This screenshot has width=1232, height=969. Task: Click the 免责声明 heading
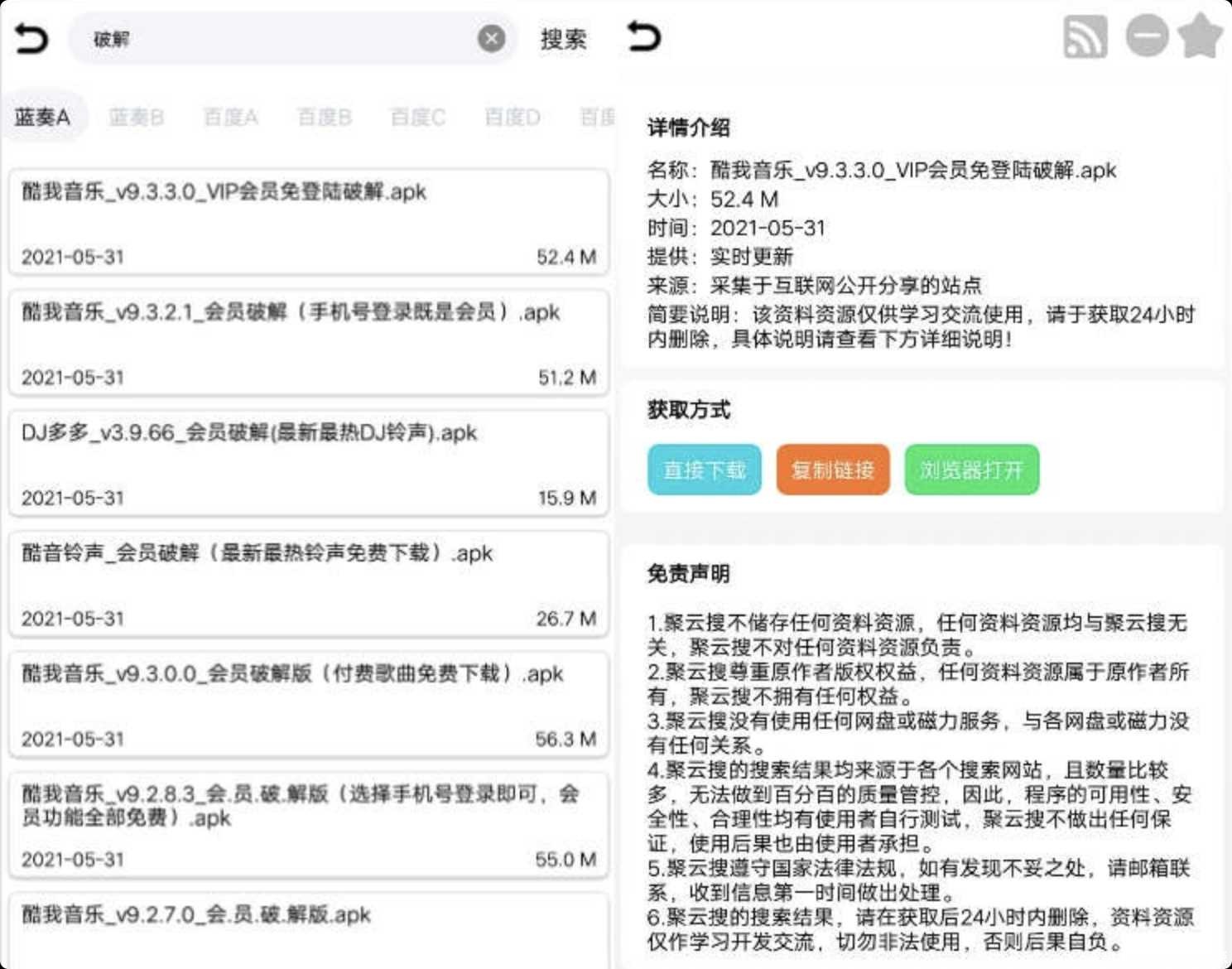pyautogui.click(x=689, y=573)
